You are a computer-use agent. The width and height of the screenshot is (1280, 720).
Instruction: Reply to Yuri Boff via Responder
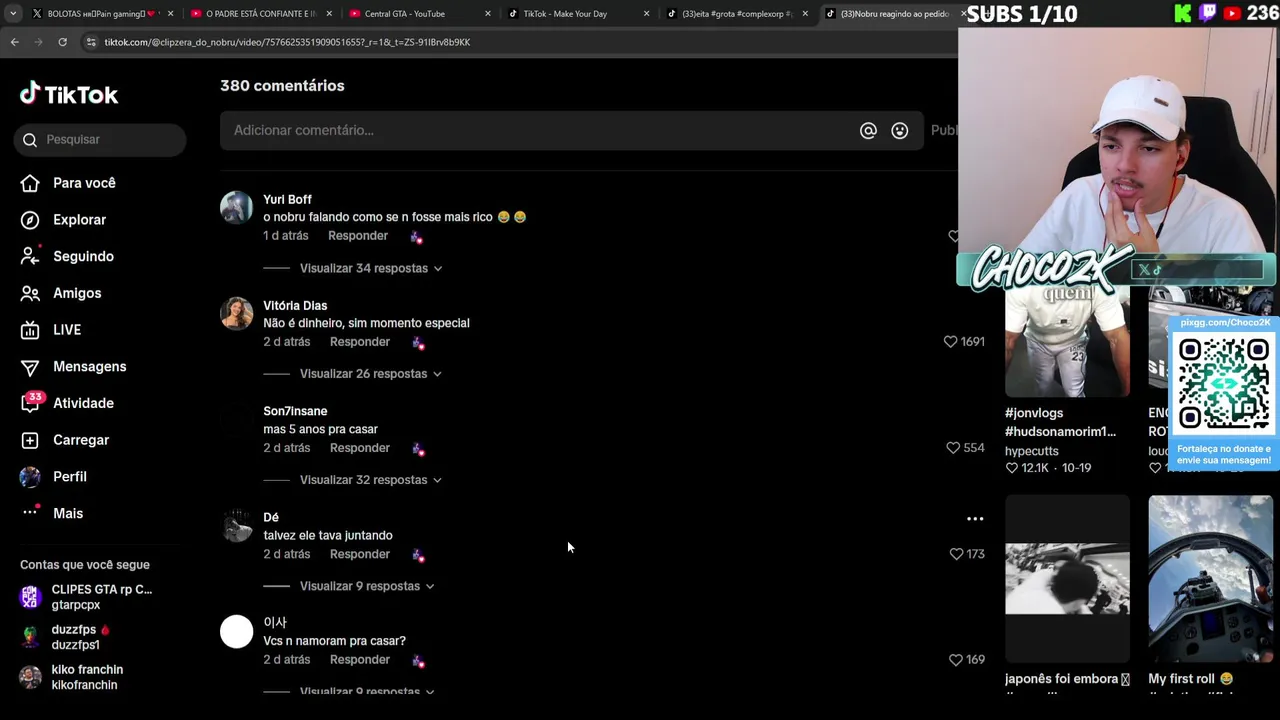[x=358, y=236]
